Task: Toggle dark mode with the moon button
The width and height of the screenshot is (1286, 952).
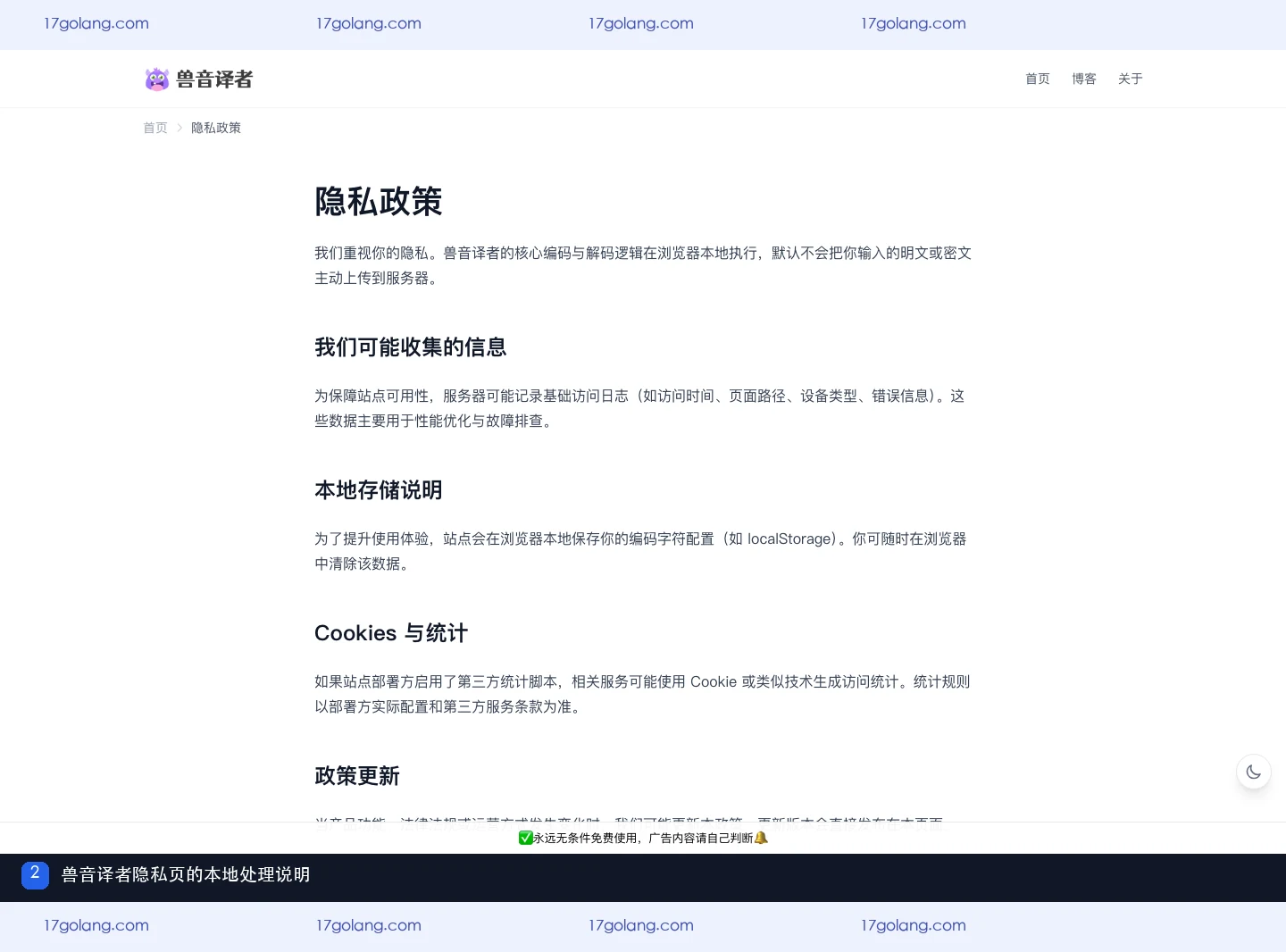Action: click(x=1254, y=772)
